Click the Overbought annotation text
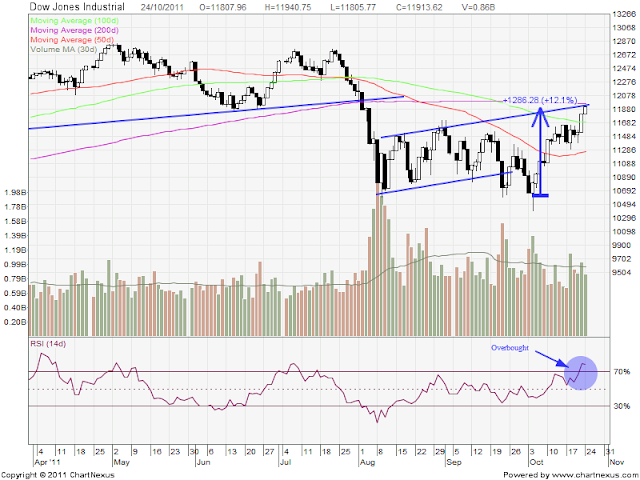 tap(509, 348)
